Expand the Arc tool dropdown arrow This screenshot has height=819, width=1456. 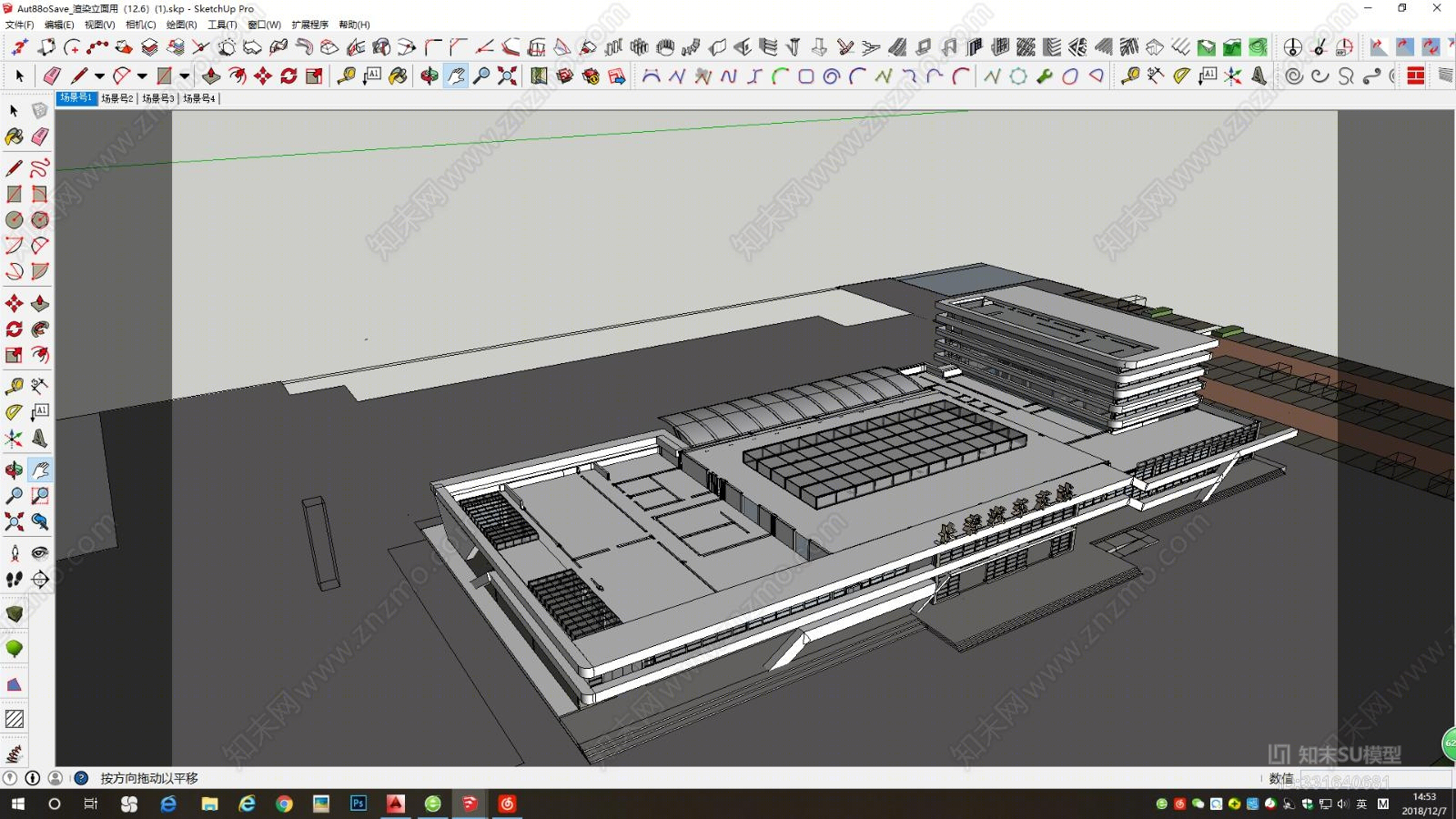point(142,76)
